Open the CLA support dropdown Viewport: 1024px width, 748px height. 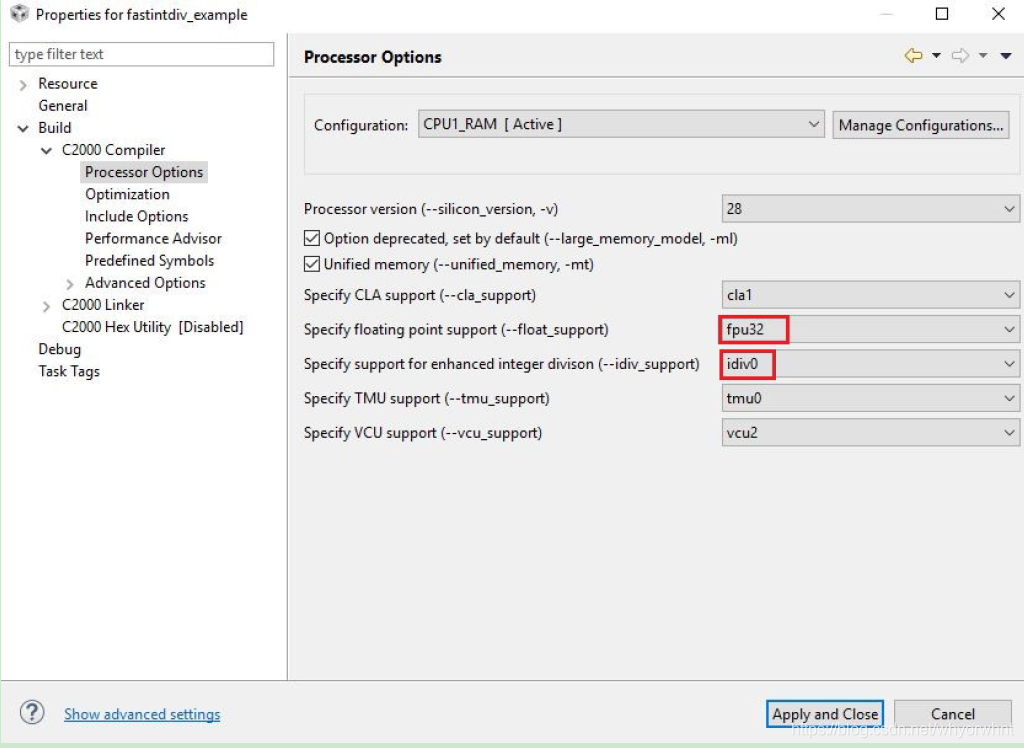click(870, 295)
